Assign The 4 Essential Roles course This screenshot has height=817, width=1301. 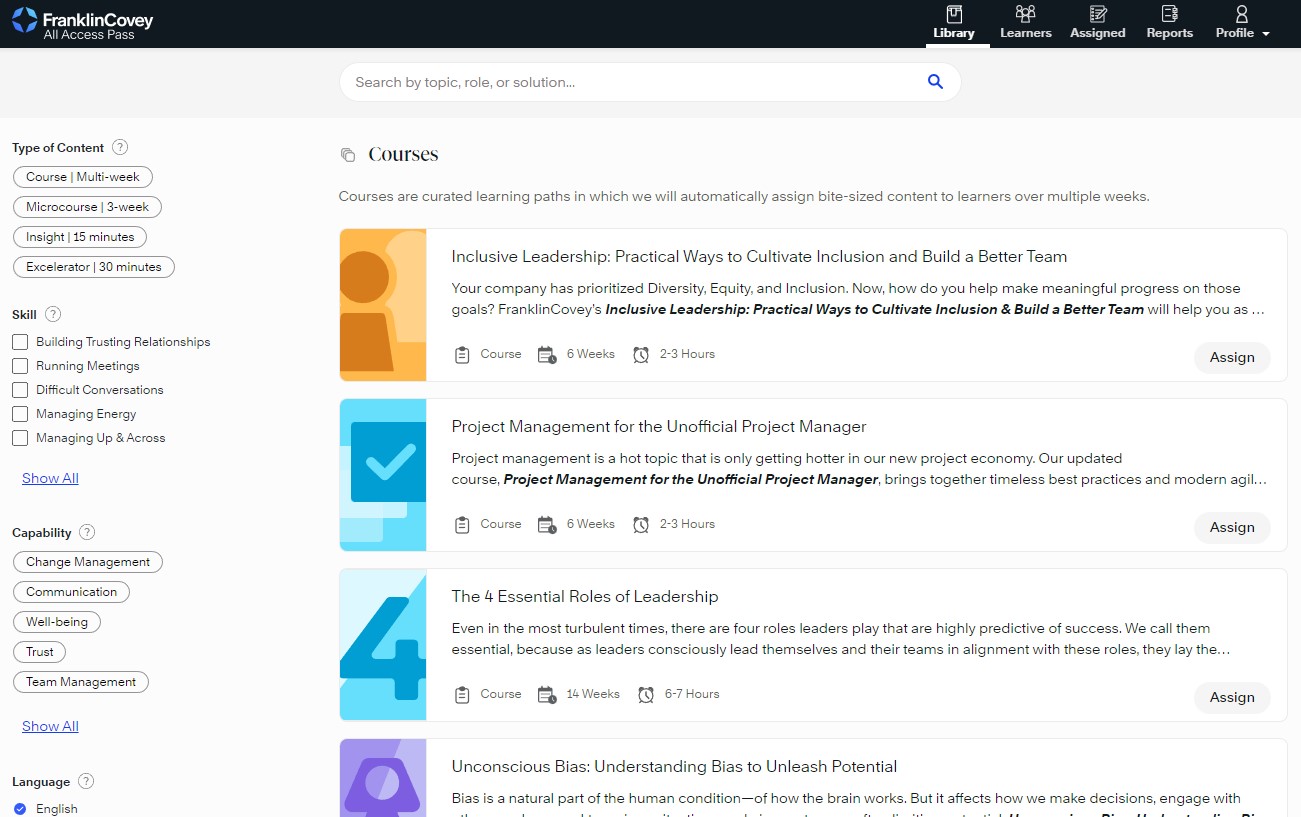click(1232, 697)
